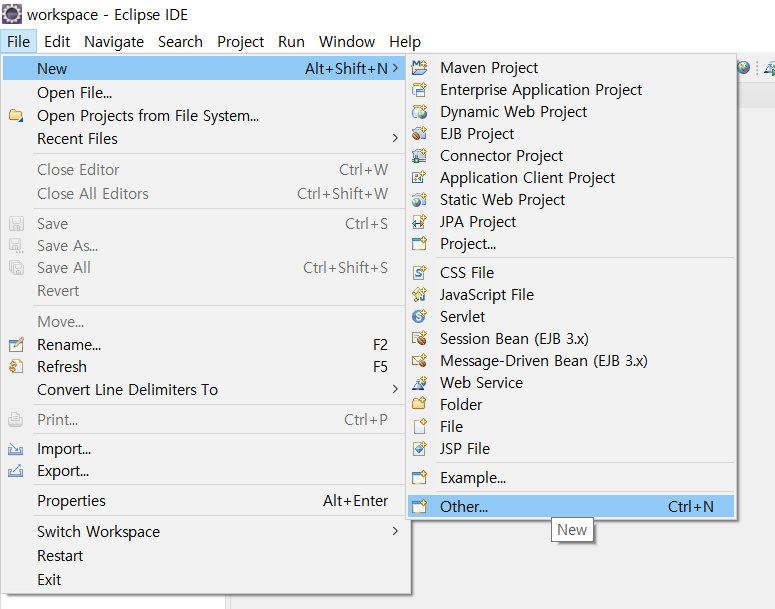Screen dimensions: 775x609
Task: Choose Import... menu entry
Action: (204, 449)
